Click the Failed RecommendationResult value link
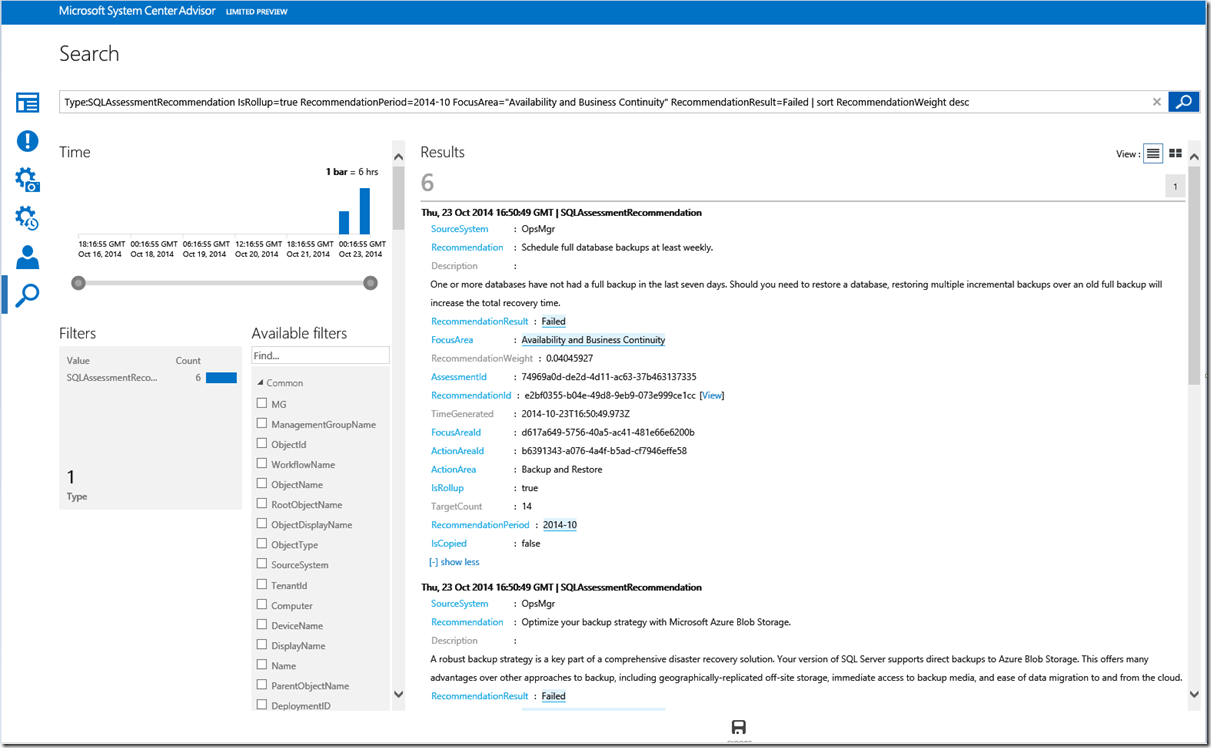1211x748 pixels. (553, 321)
